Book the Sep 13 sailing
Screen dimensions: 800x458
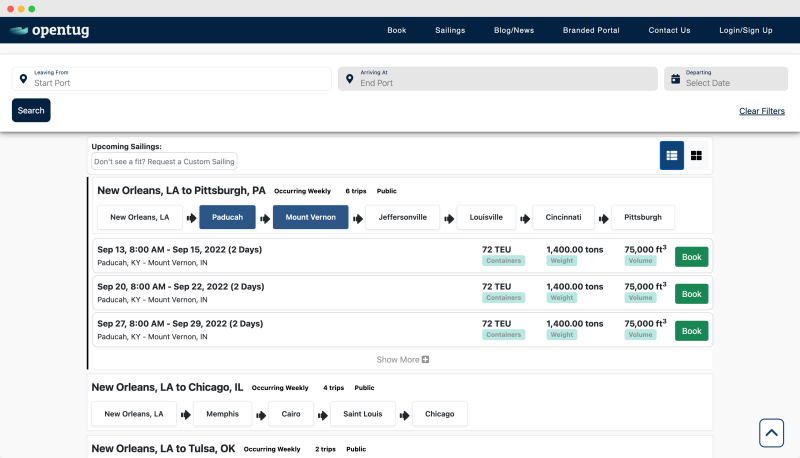tap(691, 257)
